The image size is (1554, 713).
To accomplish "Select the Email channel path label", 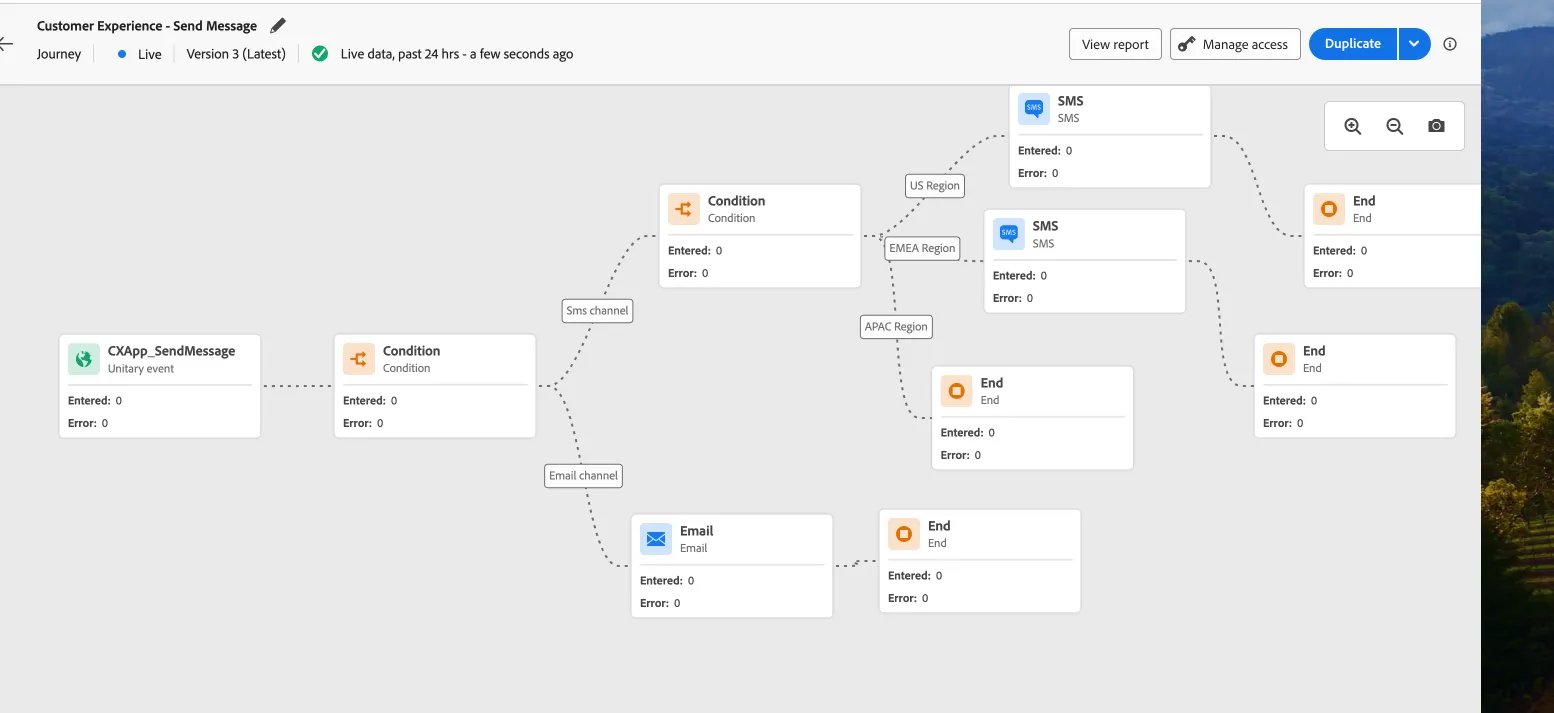I will point(584,476).
